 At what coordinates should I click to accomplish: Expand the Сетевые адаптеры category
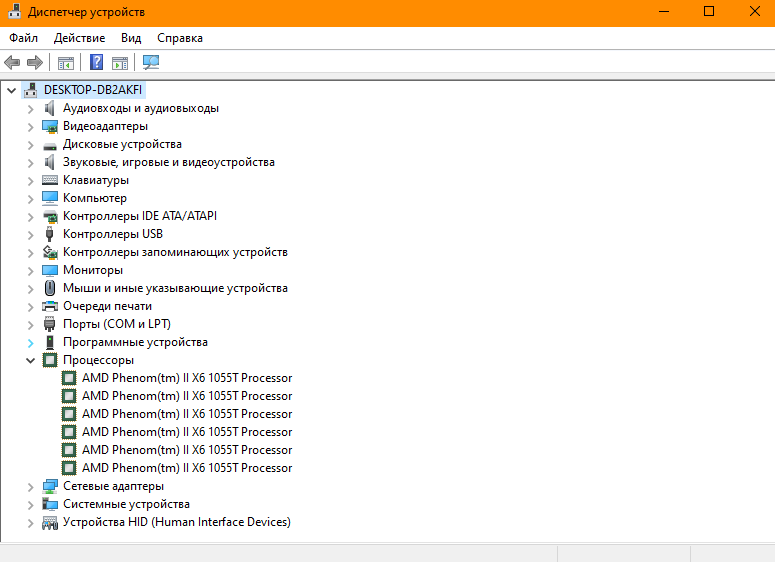30,486
